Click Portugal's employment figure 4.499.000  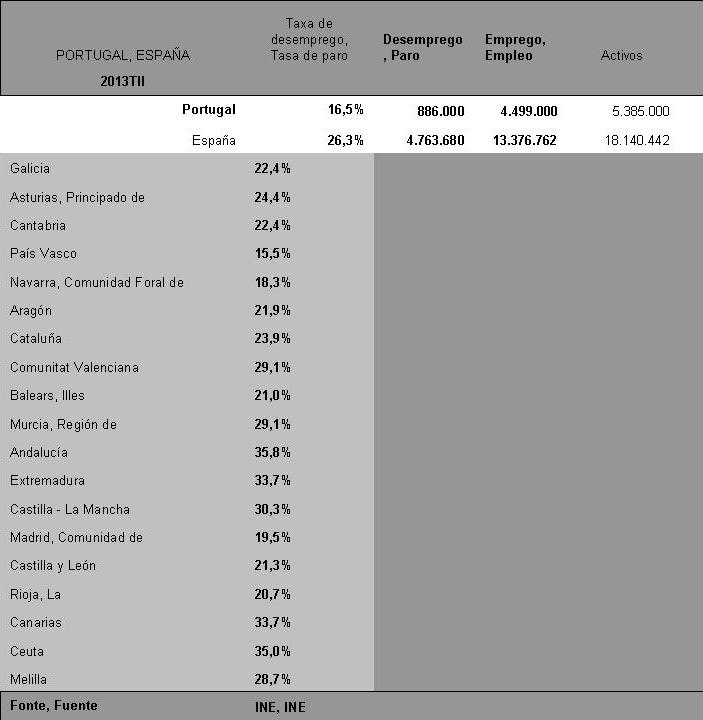pyautogui.click(x=529, y=111)
